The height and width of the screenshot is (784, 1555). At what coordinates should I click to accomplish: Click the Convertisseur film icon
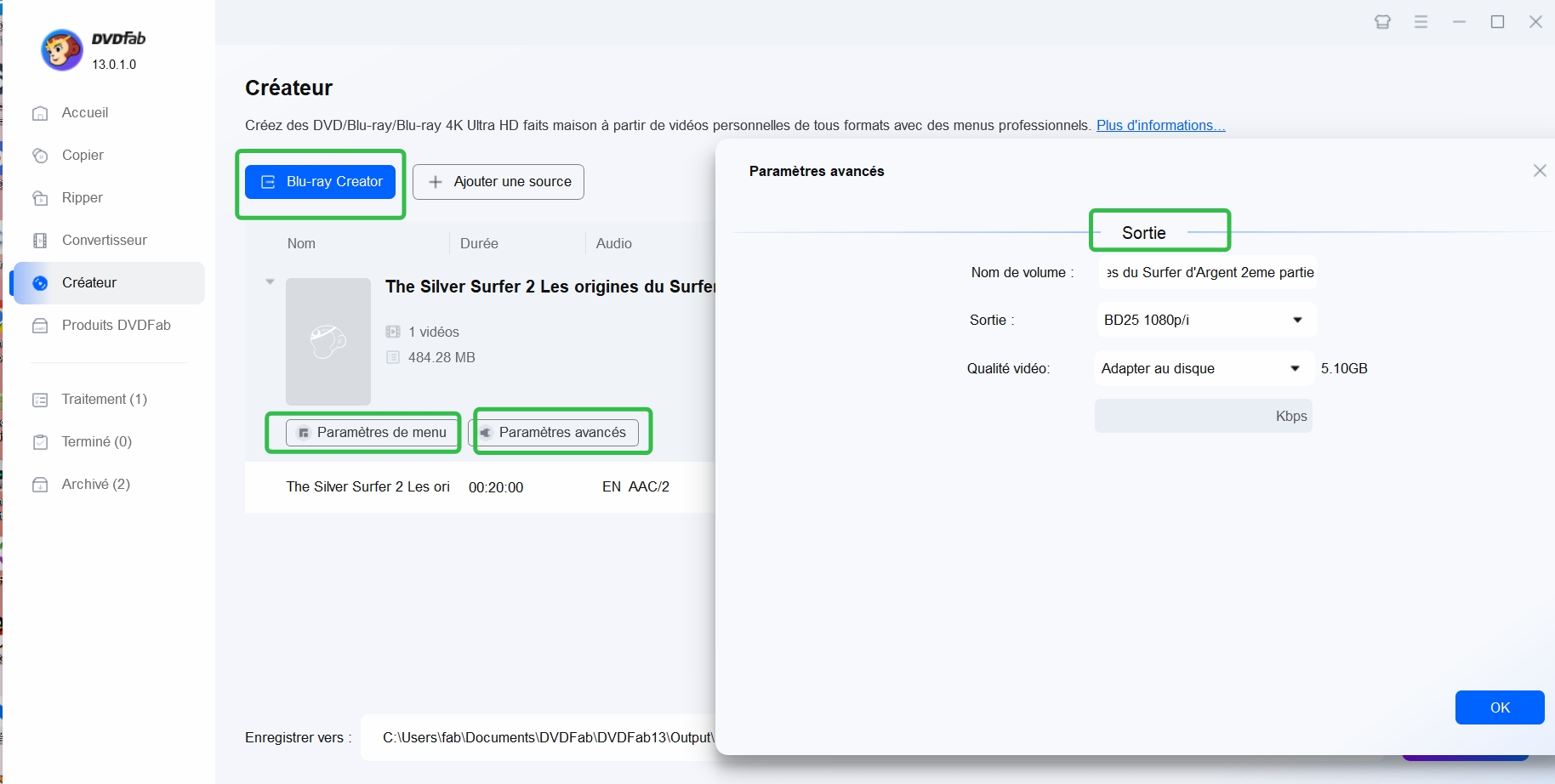point(40,241)
